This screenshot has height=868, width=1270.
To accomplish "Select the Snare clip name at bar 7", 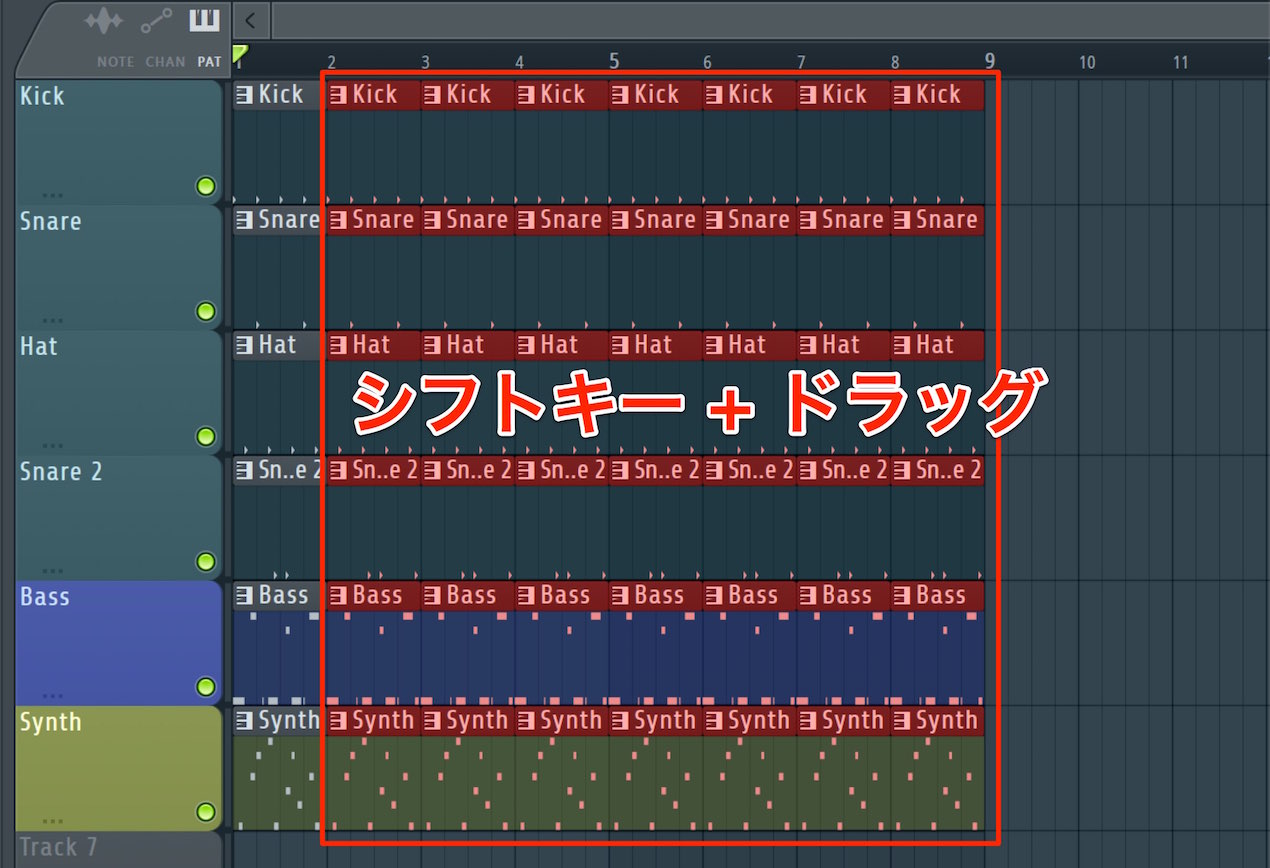I will point(853,220).
